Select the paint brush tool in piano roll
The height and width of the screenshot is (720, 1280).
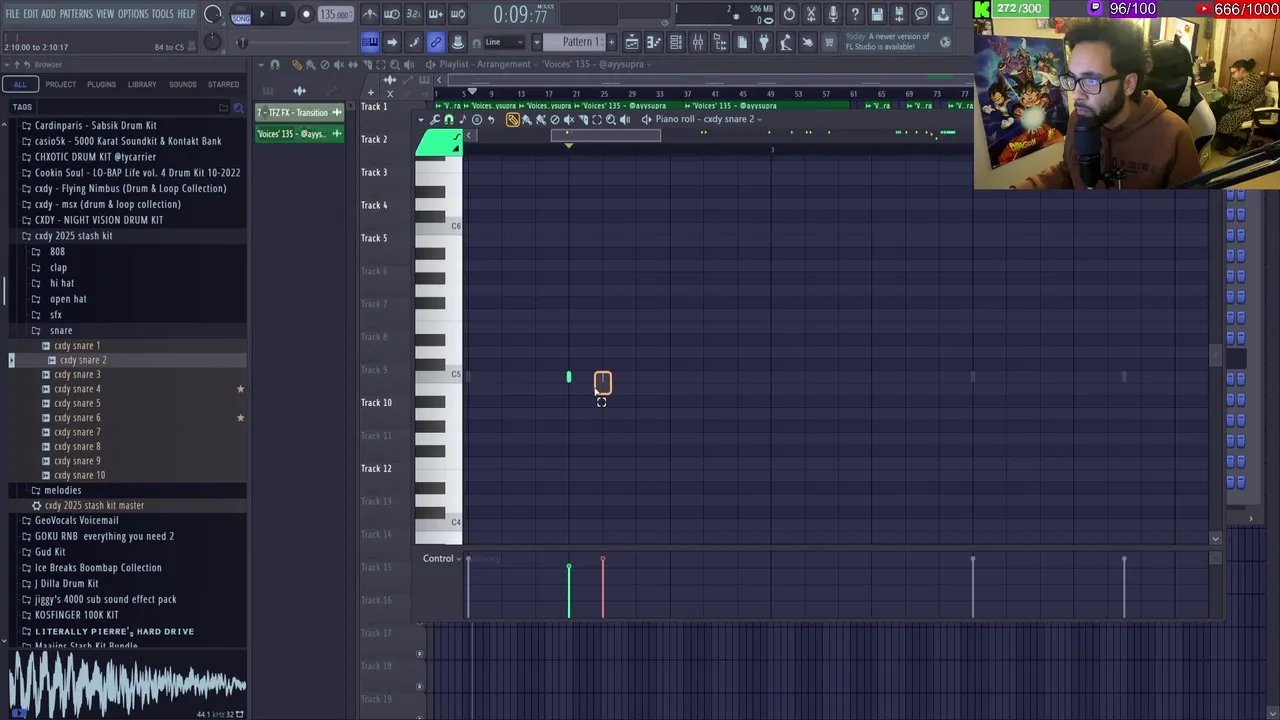click(527, 119)
